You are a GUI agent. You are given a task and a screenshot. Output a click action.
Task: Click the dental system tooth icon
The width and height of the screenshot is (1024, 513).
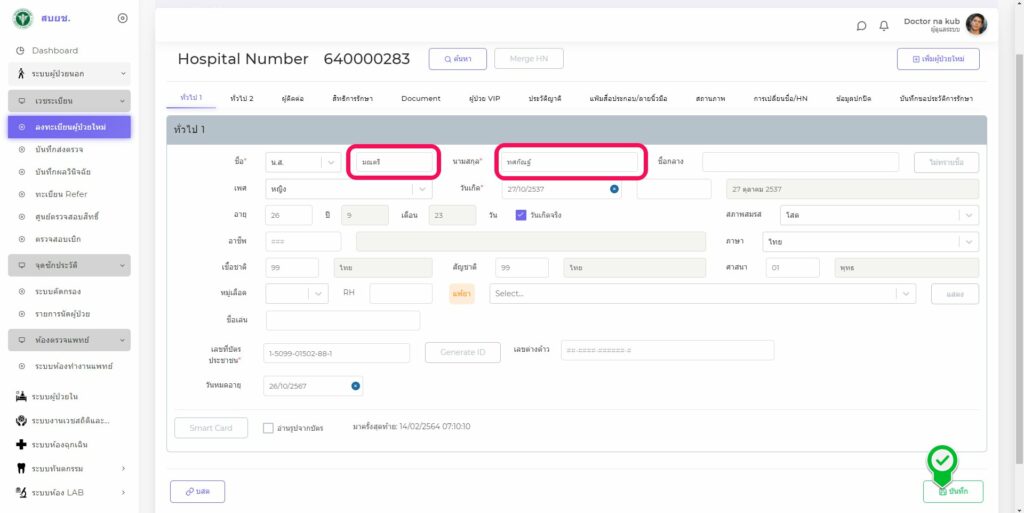click(21, 468)
